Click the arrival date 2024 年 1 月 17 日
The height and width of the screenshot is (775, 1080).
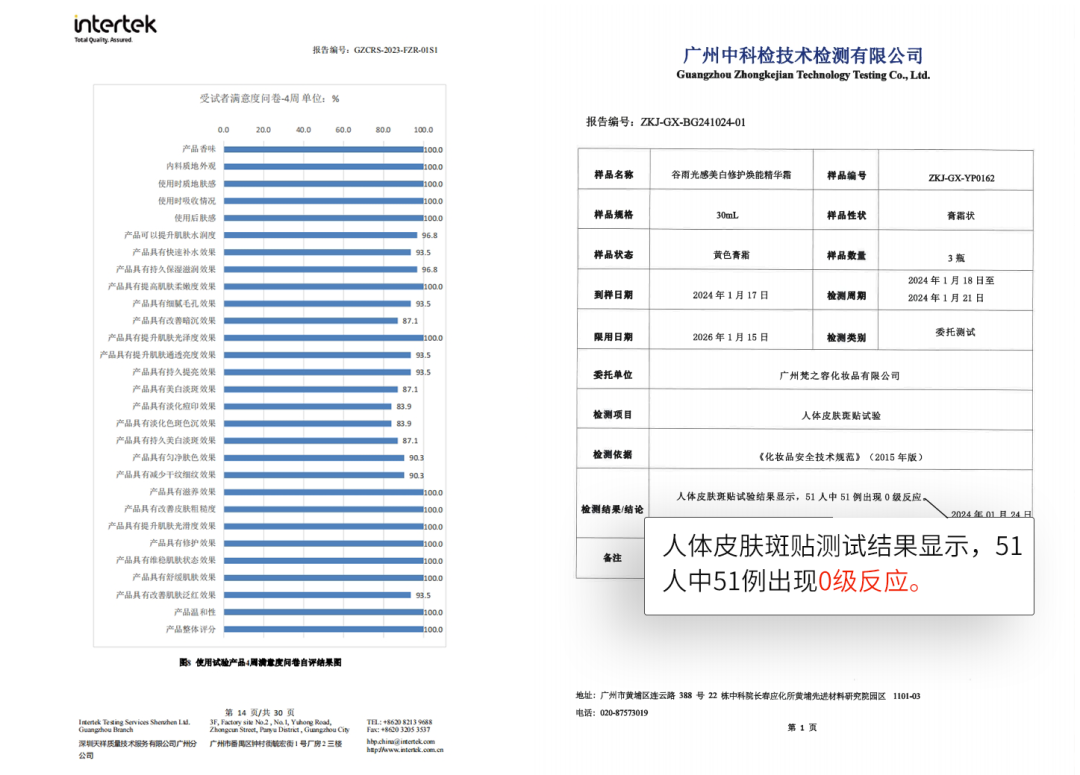pos(730,296)
